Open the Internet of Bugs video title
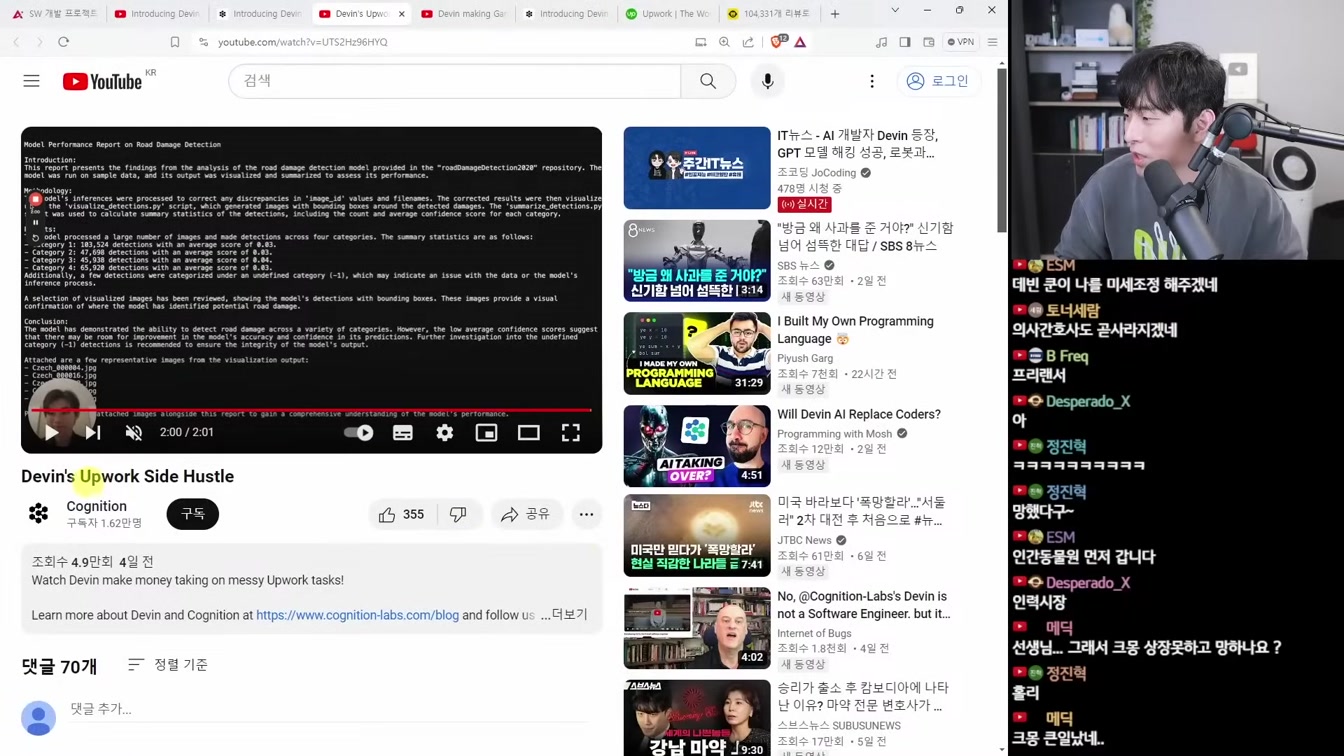Screen dimensions: 1344x756 tap(864, 605)
